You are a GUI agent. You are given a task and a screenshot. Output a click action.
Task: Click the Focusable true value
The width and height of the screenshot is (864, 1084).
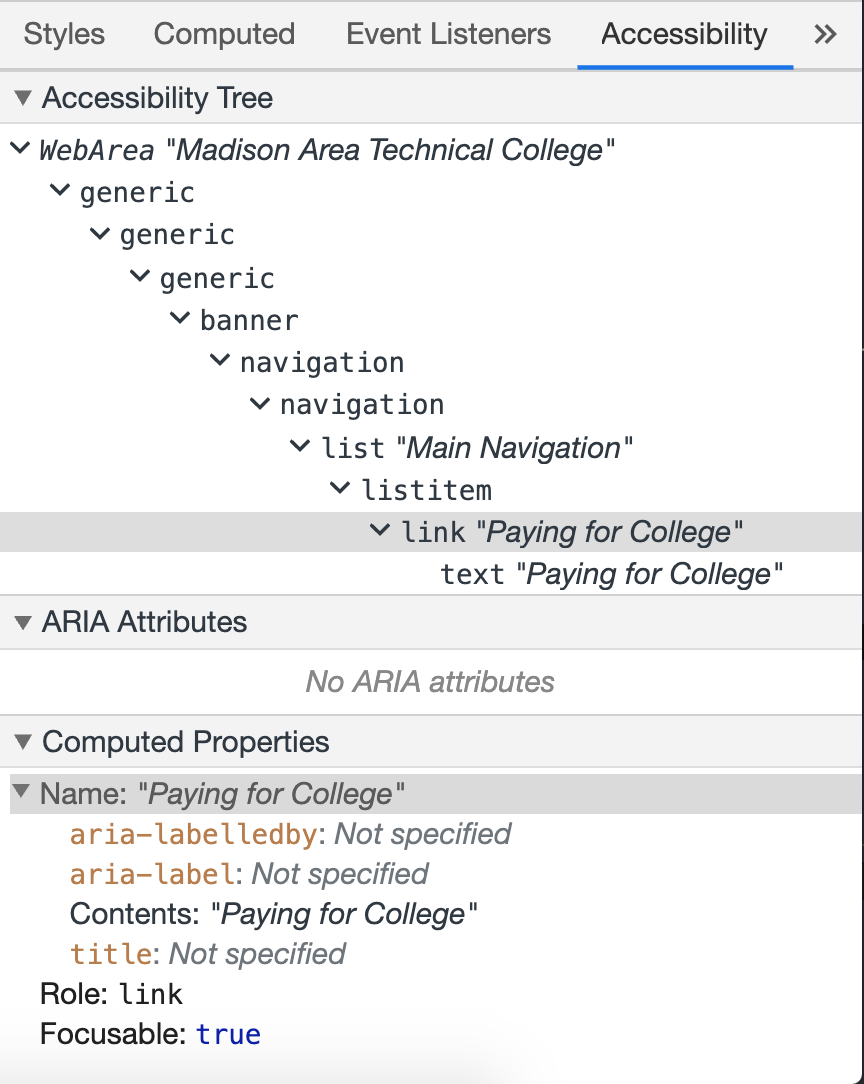pos(228,1034)
